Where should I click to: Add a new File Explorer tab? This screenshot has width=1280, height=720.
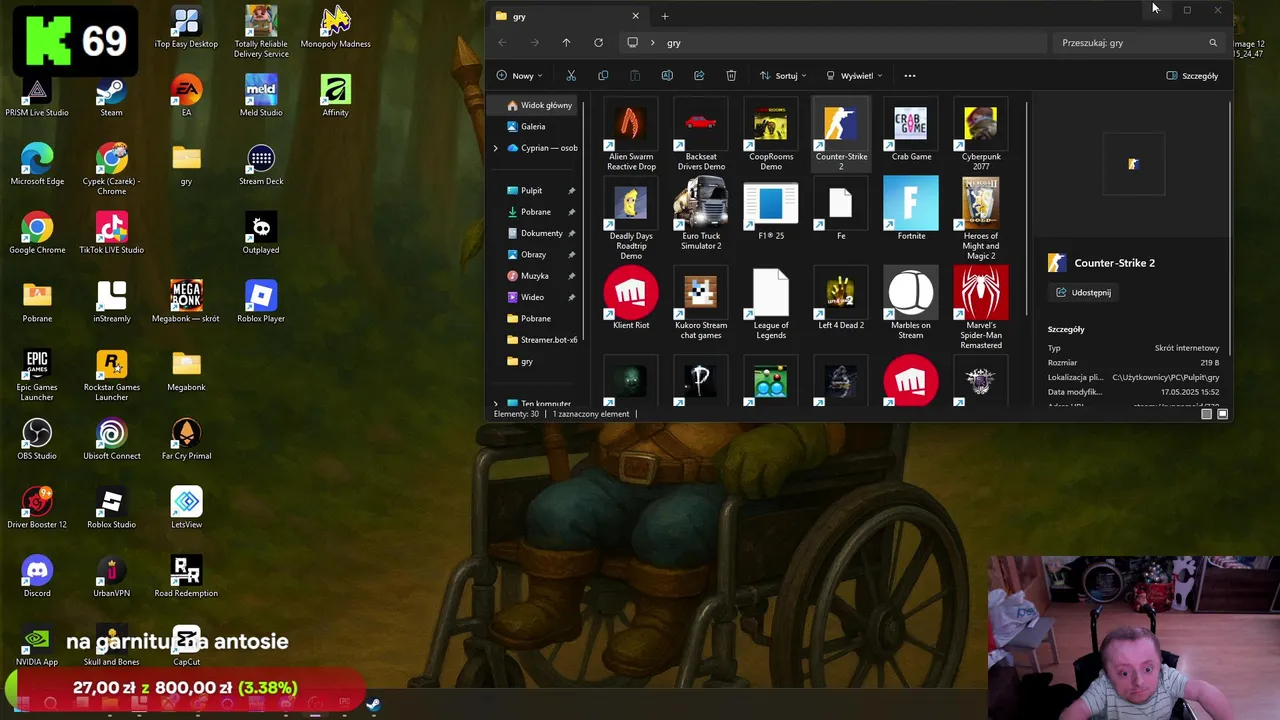click(x=664, y=16)
